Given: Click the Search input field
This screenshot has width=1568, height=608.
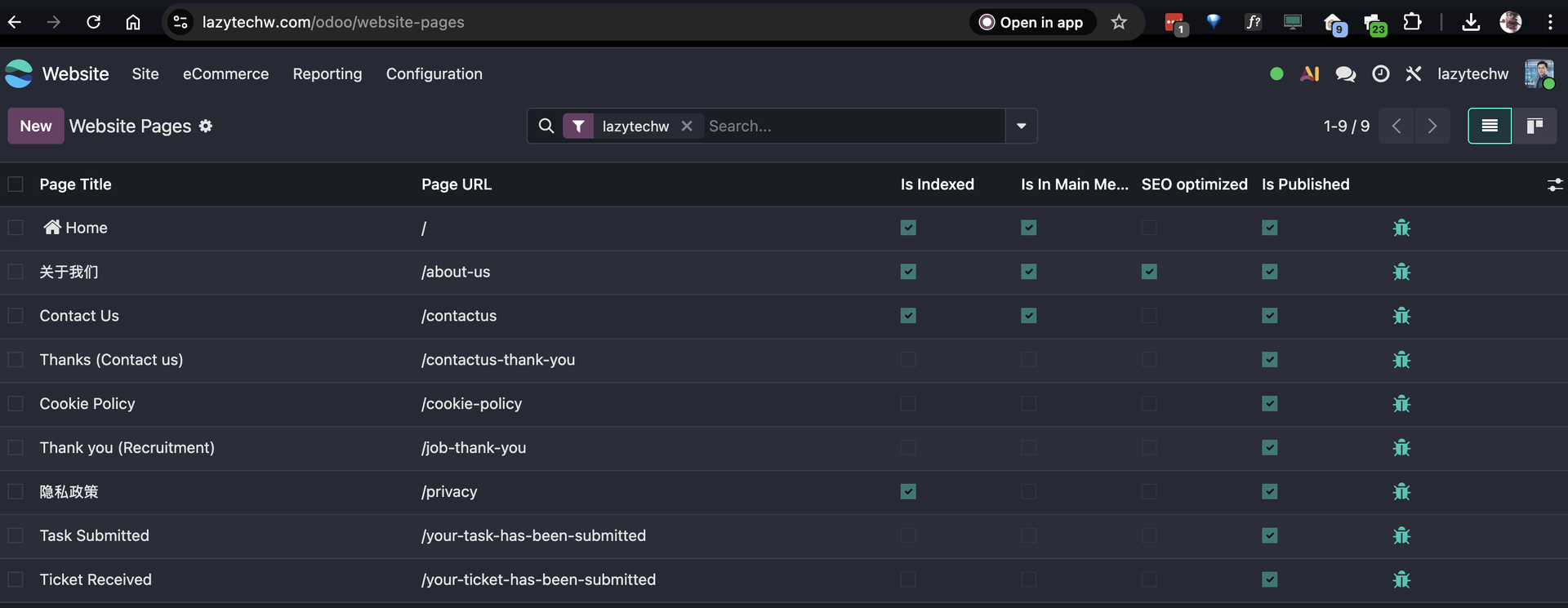Looking at the screenshot, I should [853, 126].
